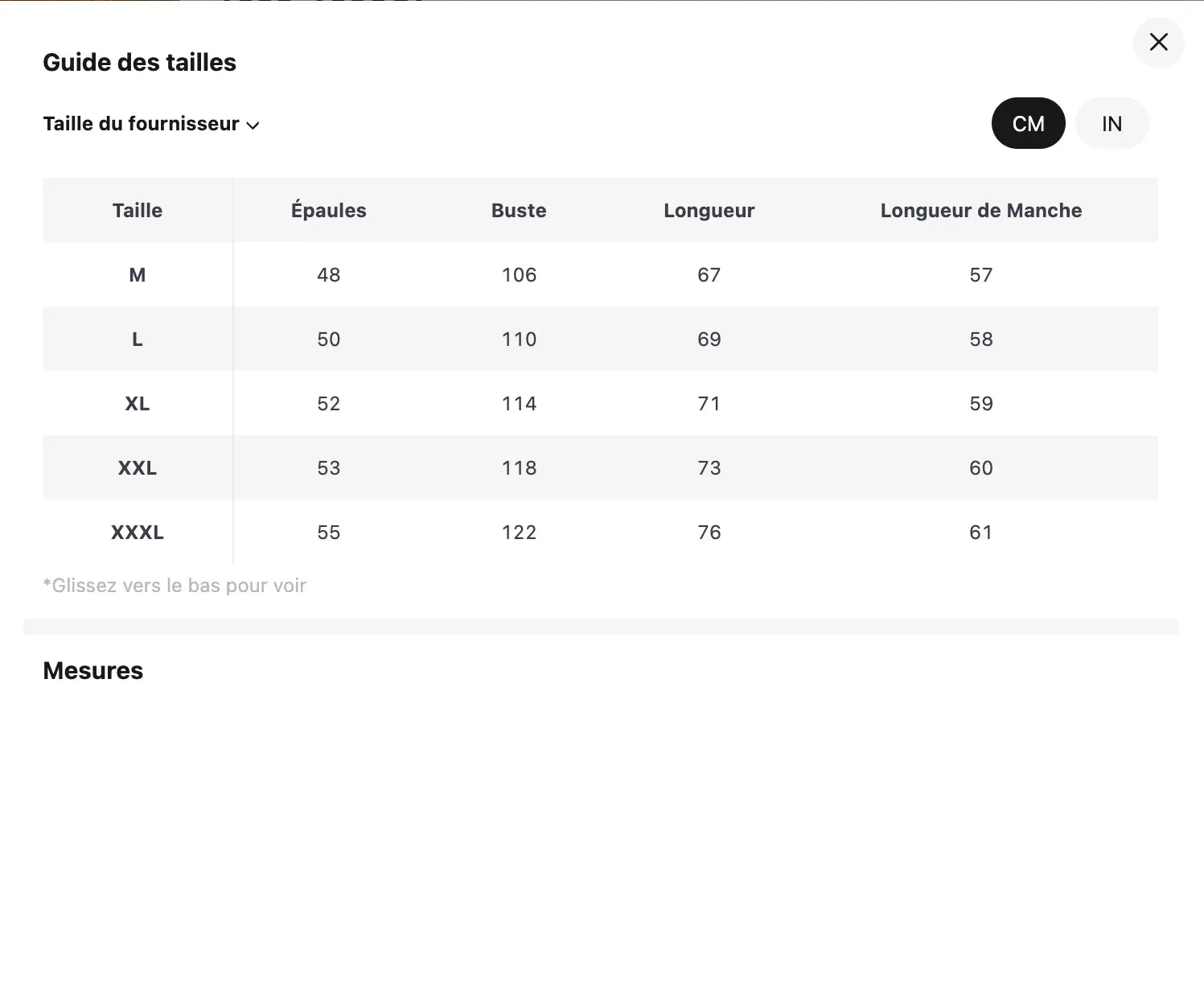Screen dimensions: 1204x992
Task: Click the Guide des tailles title
Action: [139, 63]
